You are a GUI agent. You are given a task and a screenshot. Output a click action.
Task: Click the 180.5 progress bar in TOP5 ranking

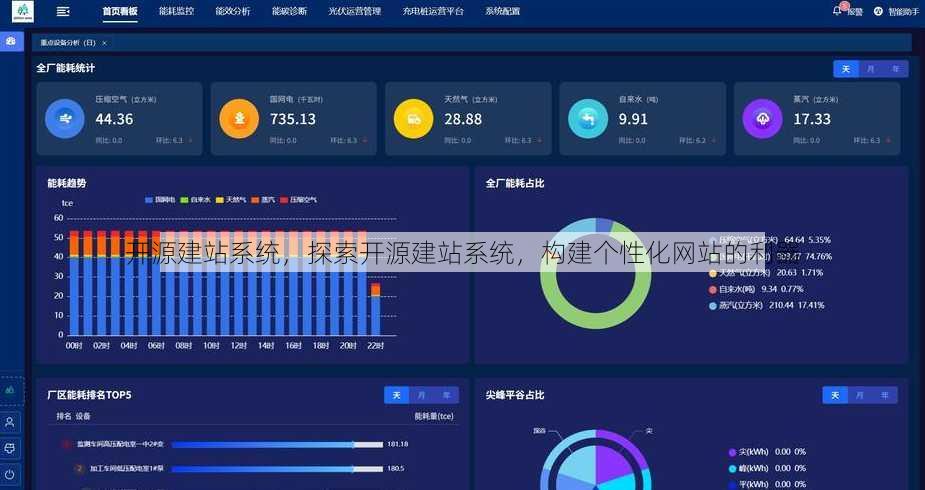coord(277,469)
